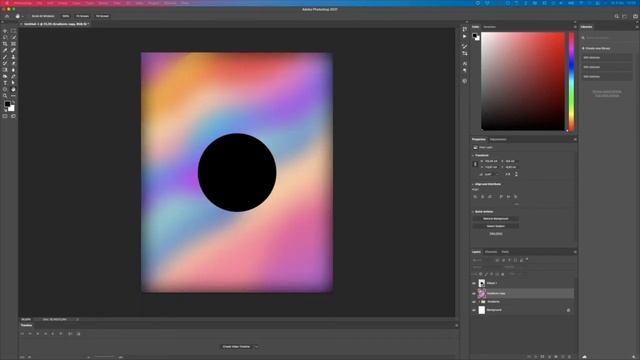Screen dimensions: 640x360
Task: Click the 100% zoom button
Action: coord(65,16)
